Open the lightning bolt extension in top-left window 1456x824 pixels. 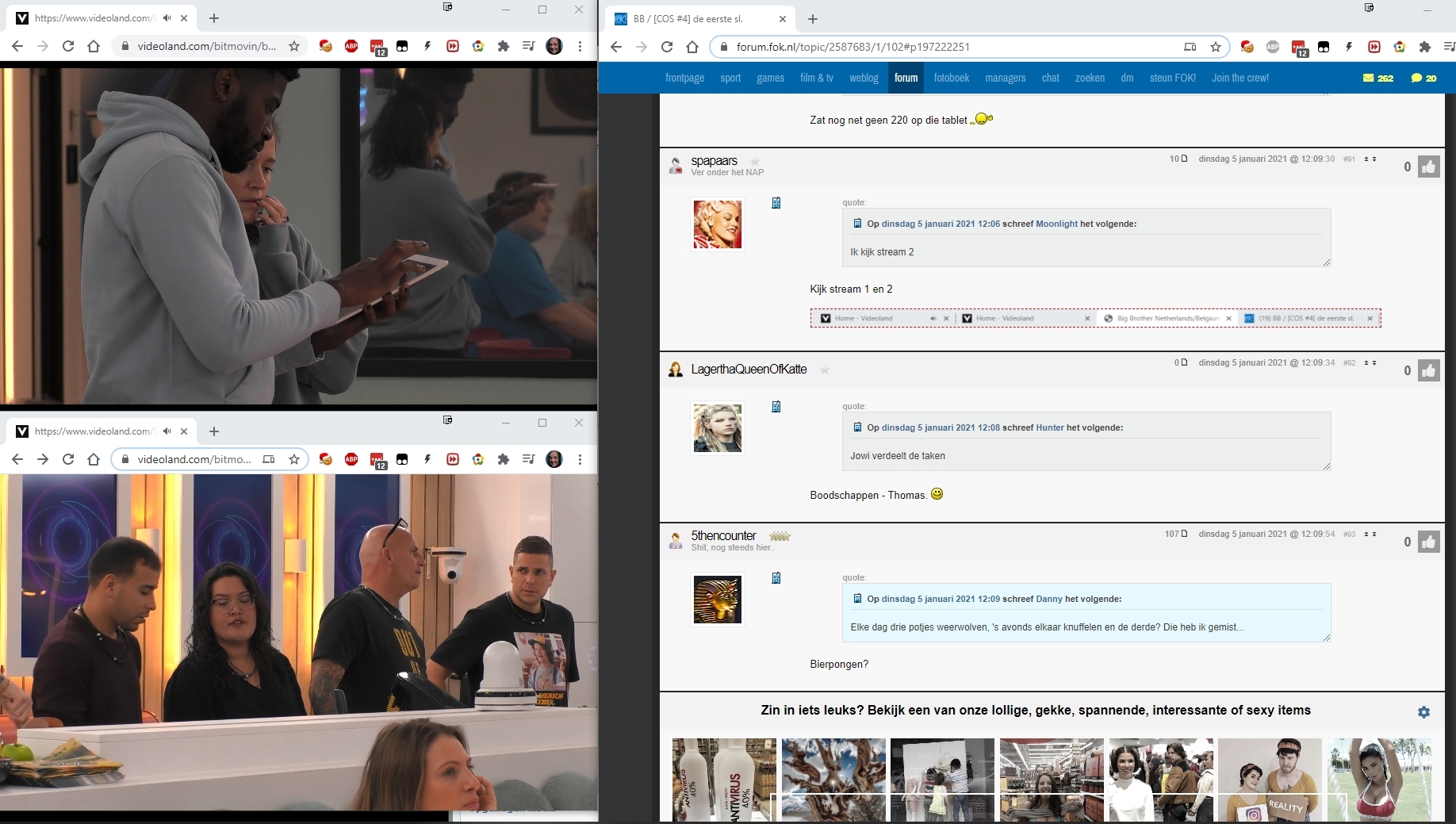[x=427, y=46]
